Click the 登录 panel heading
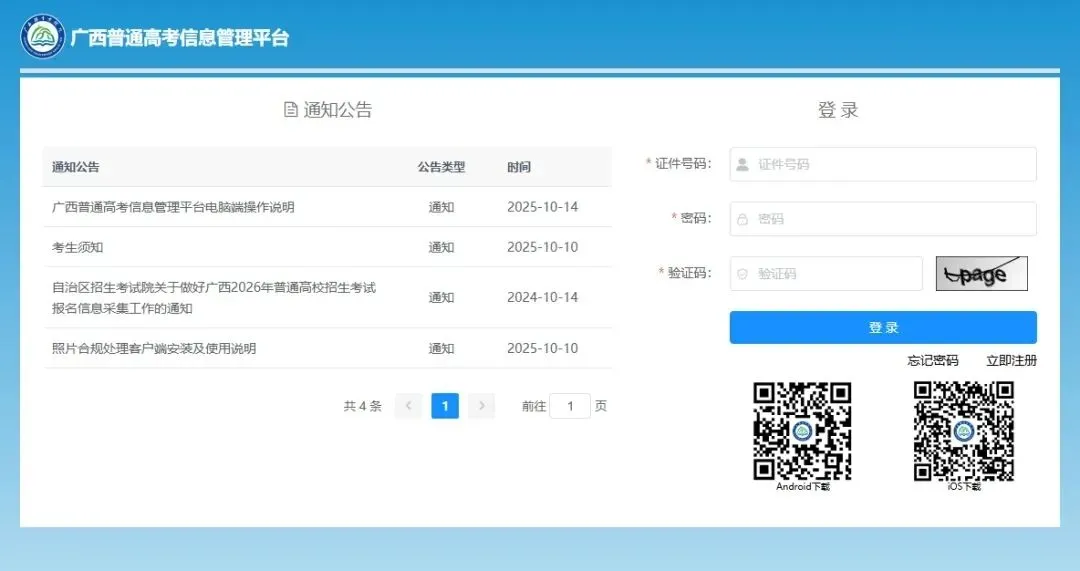This screenshot has width=1080, height=571. pyautogui.click(x=838, y=110)
